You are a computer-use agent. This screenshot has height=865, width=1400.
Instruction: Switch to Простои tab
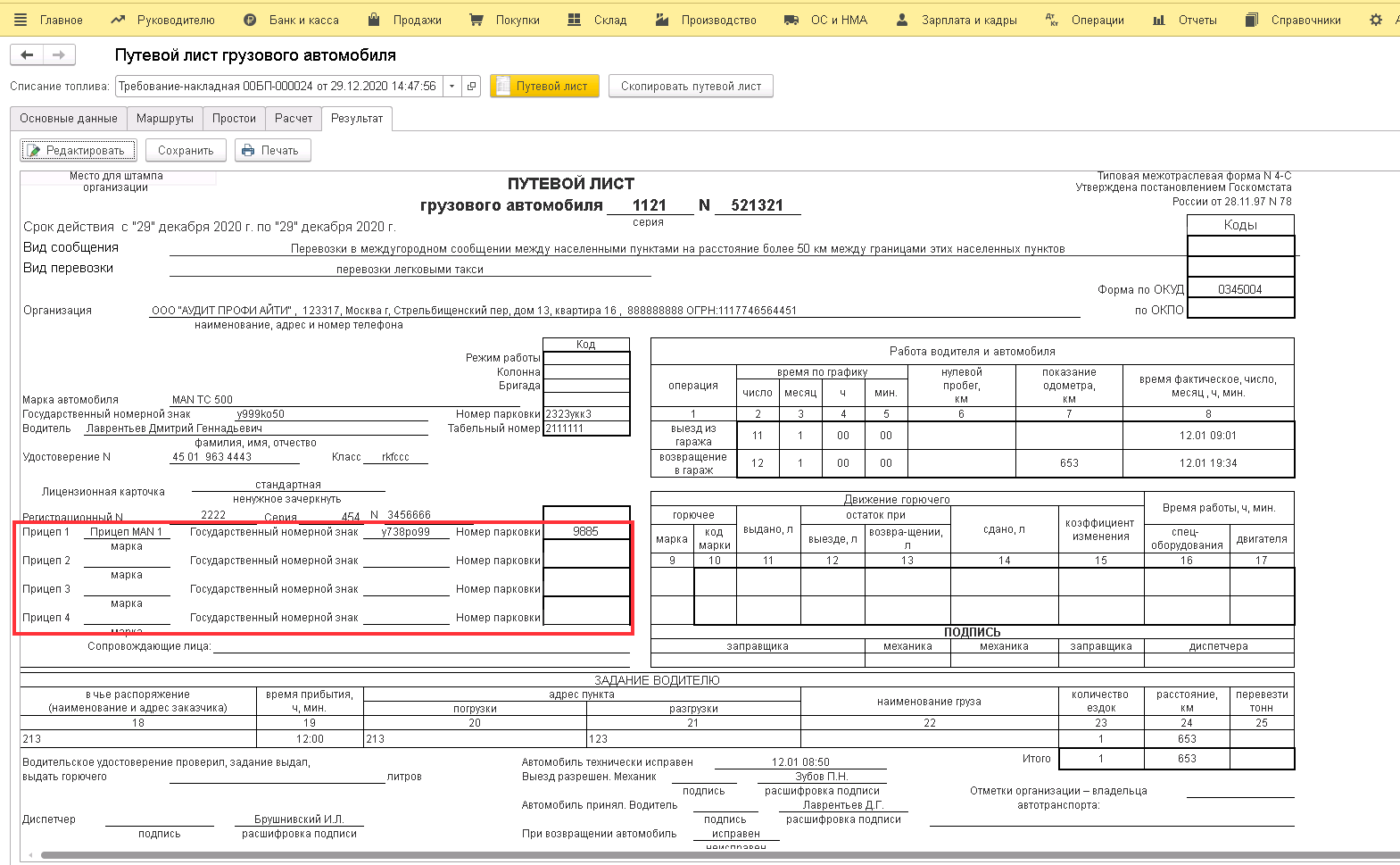coord(234,118)
